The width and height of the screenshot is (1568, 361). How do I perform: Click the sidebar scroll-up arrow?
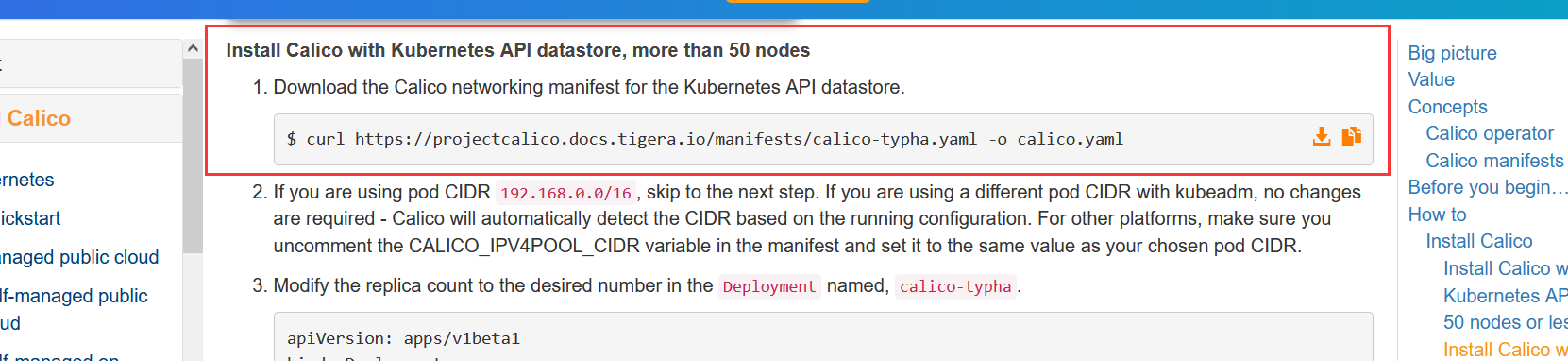[x=193, y=48]
